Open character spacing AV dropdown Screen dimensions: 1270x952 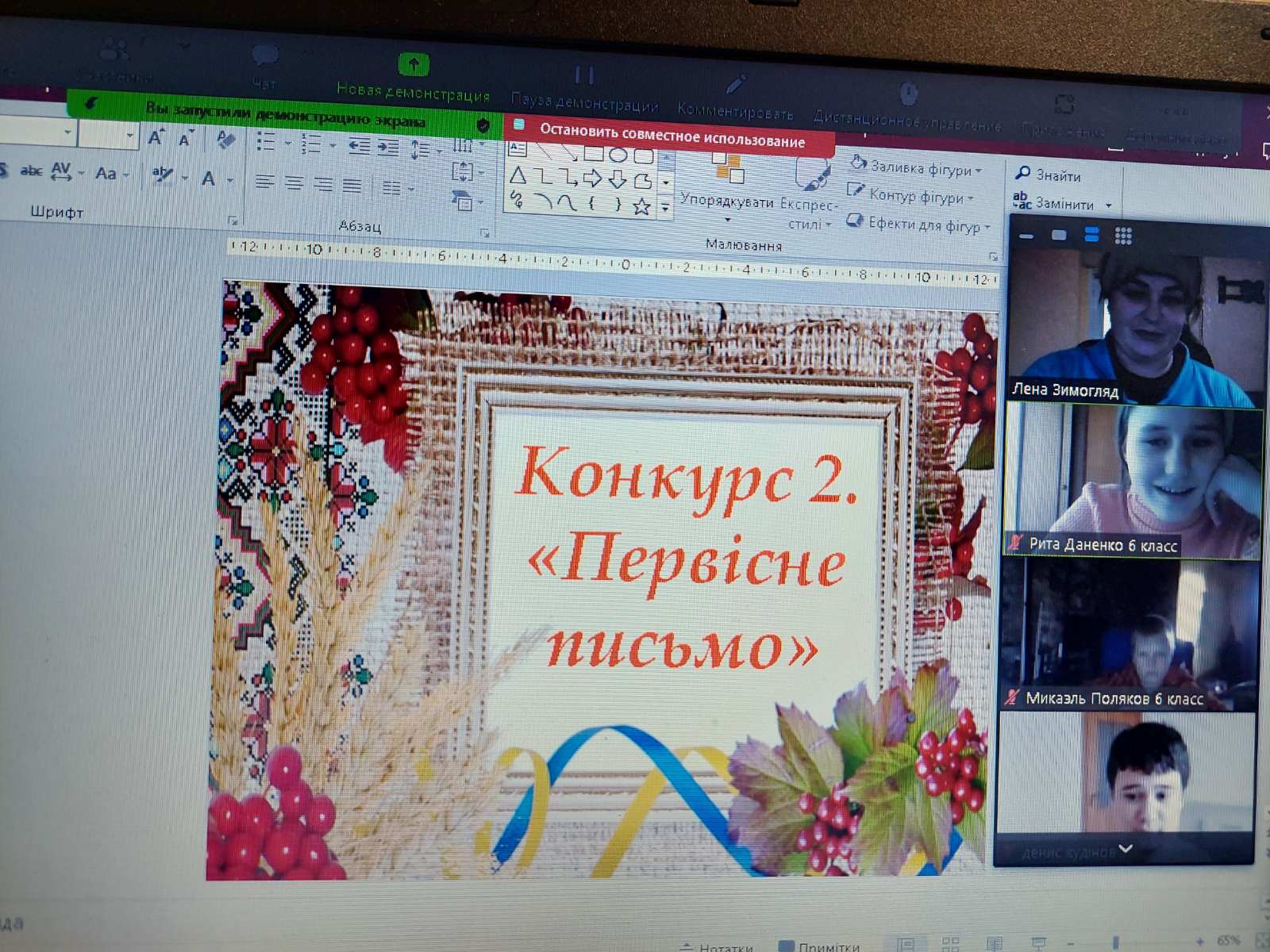67,171
